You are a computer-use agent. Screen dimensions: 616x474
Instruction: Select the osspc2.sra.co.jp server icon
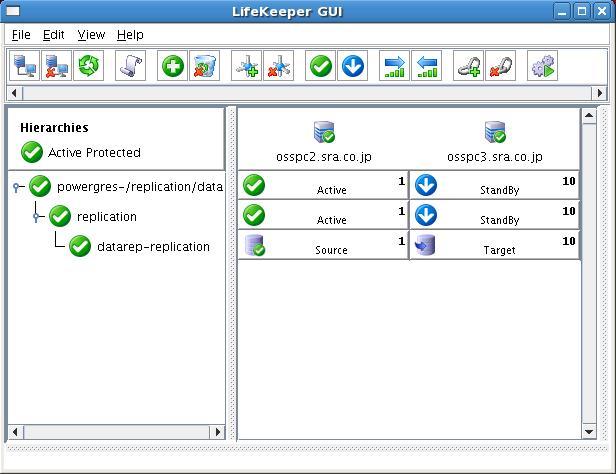324,132
